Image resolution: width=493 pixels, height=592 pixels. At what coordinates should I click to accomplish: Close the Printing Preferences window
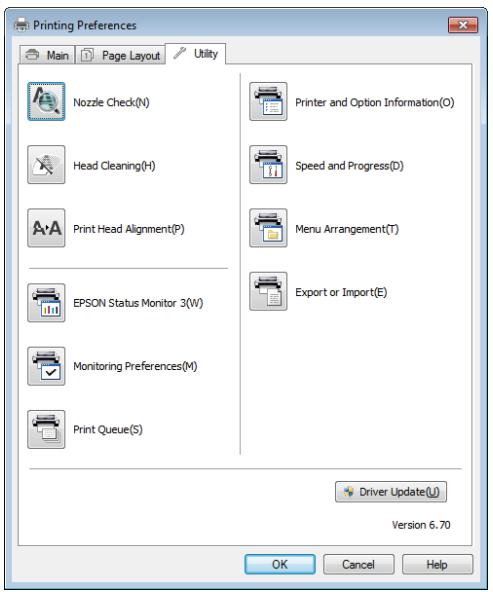pyautogui.click(x=463, y=25)
